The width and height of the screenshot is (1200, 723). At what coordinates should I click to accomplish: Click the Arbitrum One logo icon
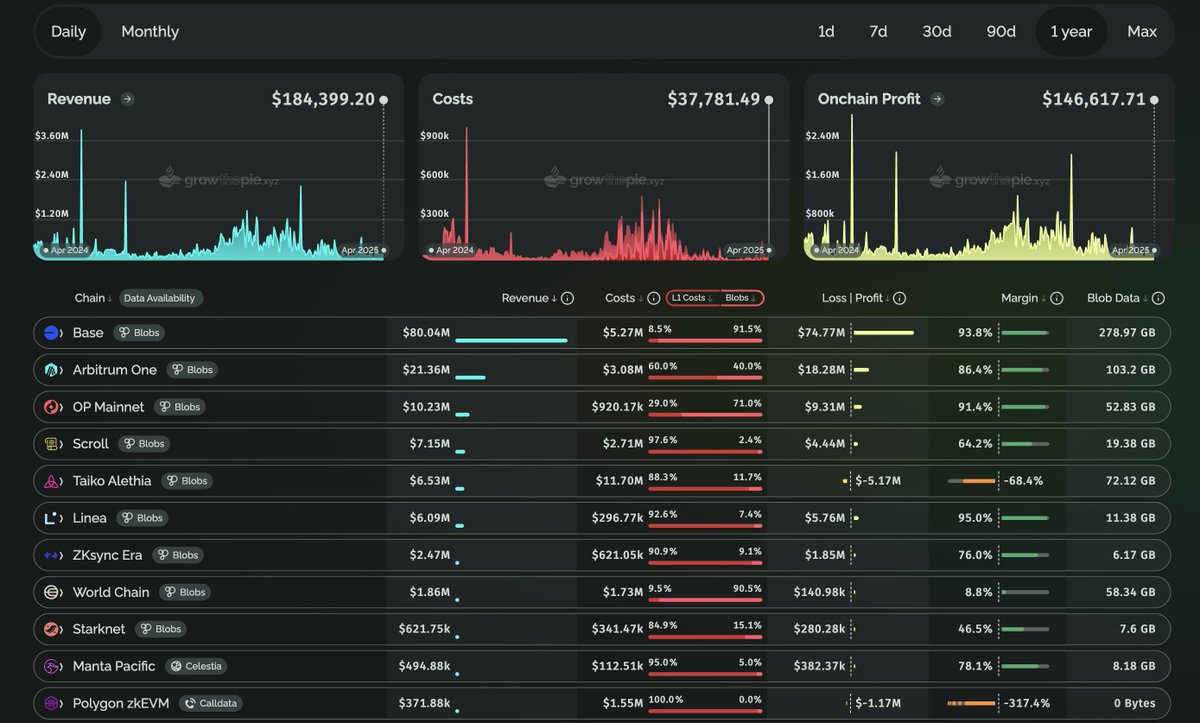(52, 370)
